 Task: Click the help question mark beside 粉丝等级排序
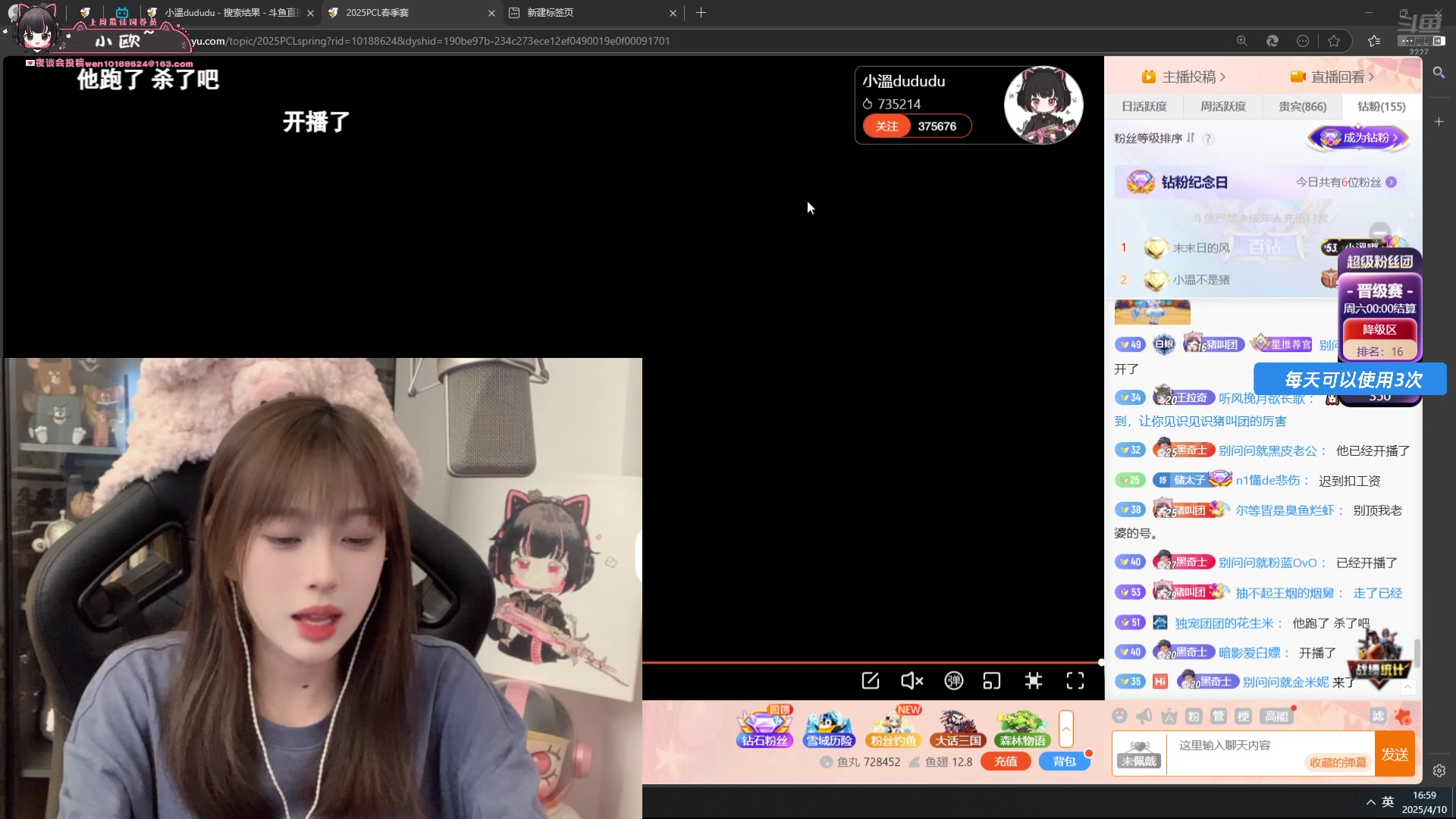(x=1208, y=139)
